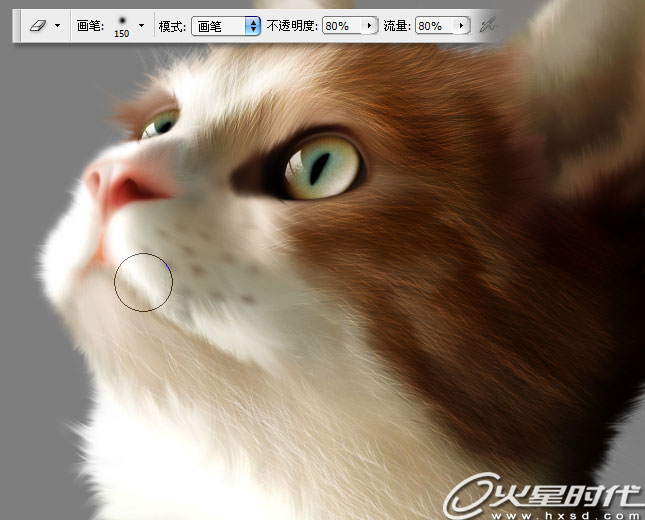Click the www.hxsd.com watermark text
The width and height of the screenshot is (645, 520).
tap(565, 510)
